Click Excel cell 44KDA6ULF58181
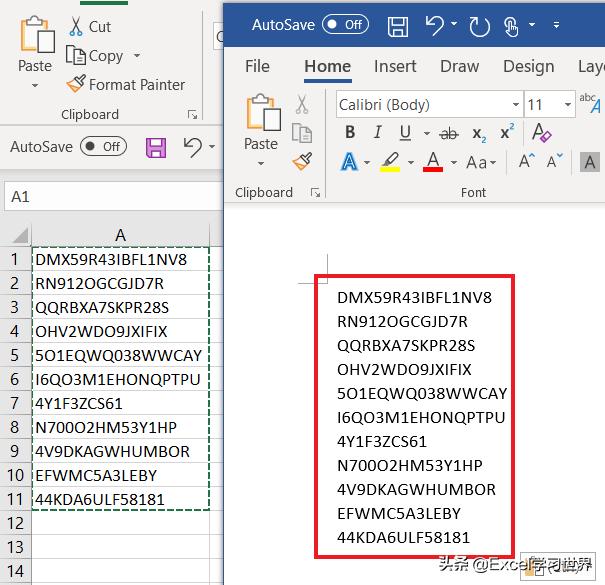The width and height of the screenshot is (605, 585). point(120,499)
